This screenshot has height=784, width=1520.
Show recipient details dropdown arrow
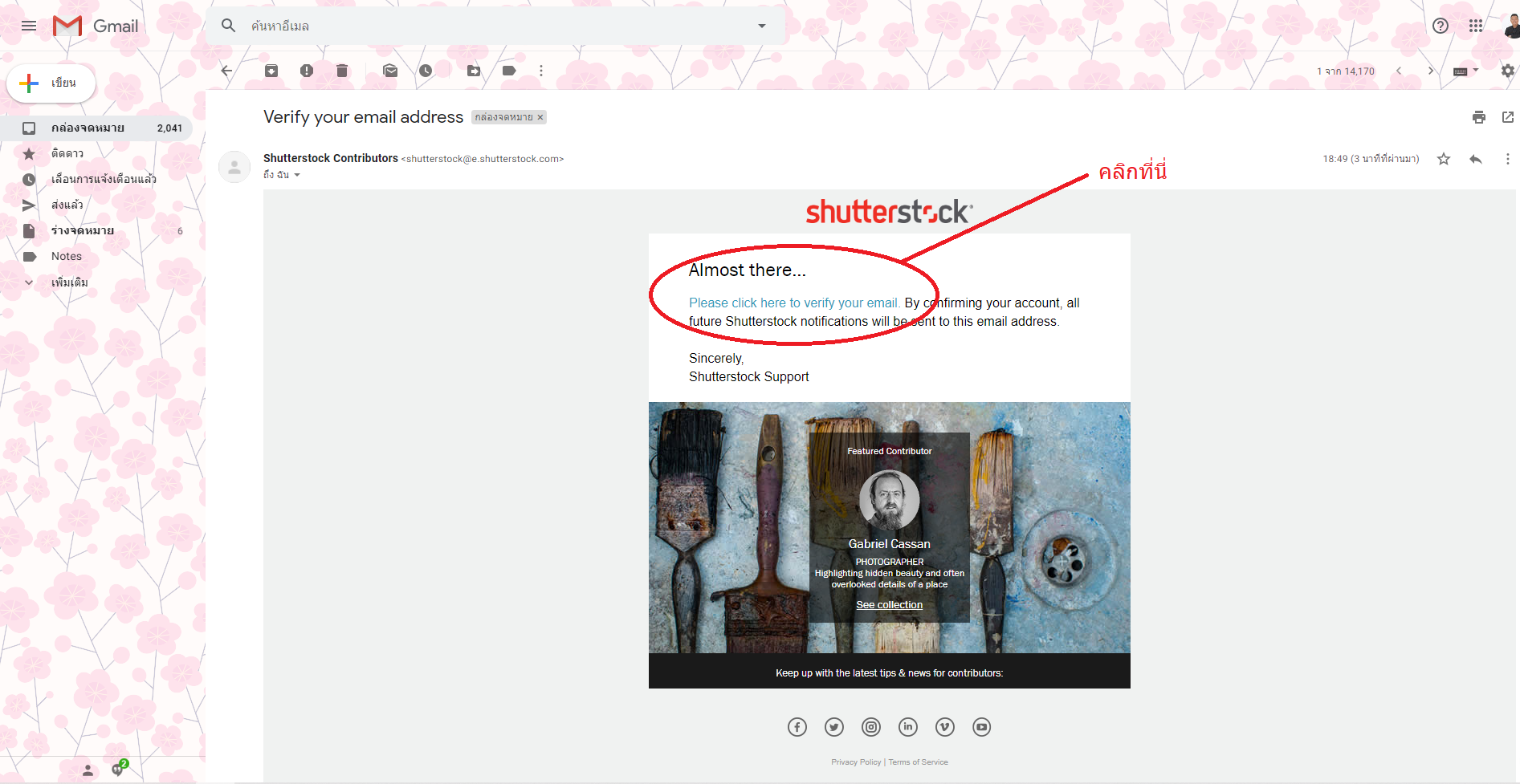click(297, 175)
